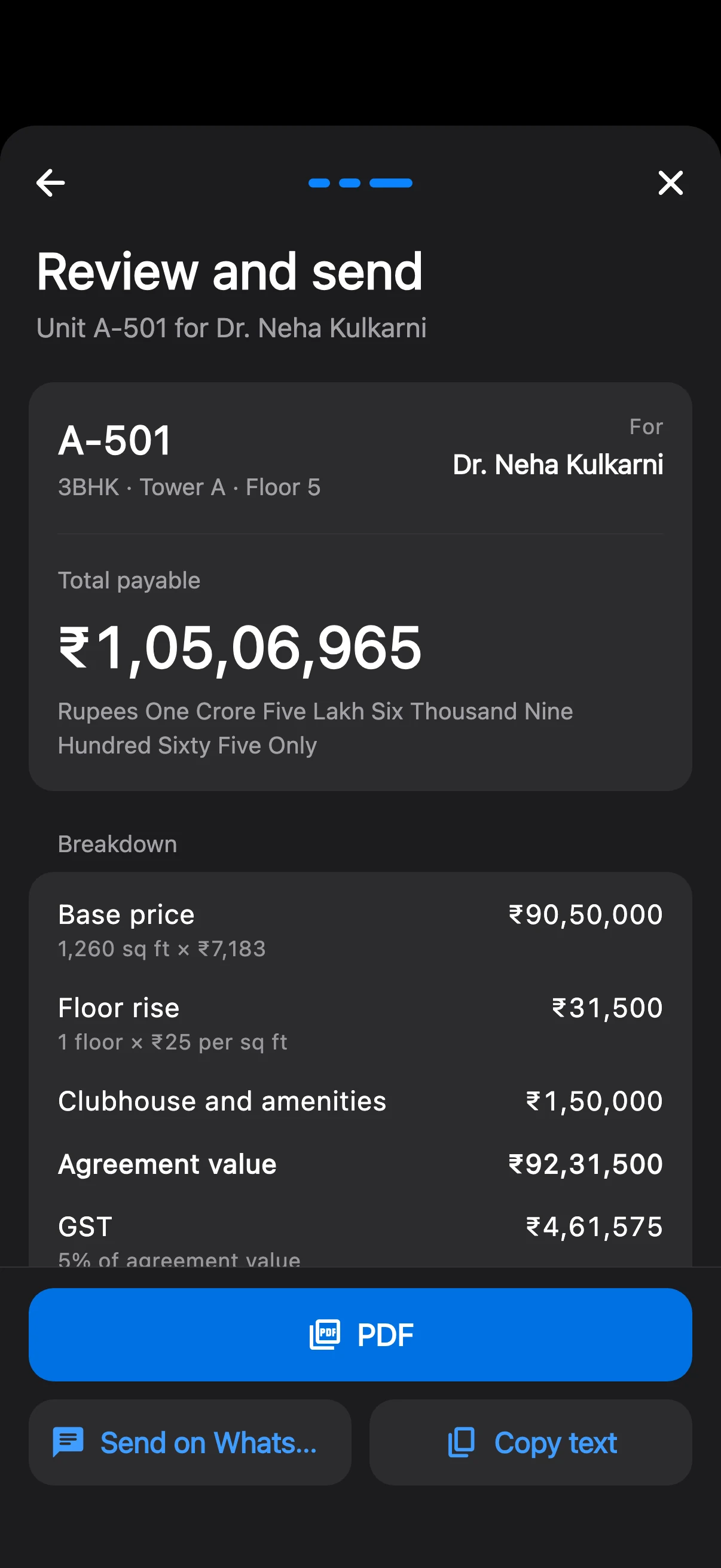Tap the Floor rise row
The height and width of the screenshot is (1568, 721).
[360, 1024]
